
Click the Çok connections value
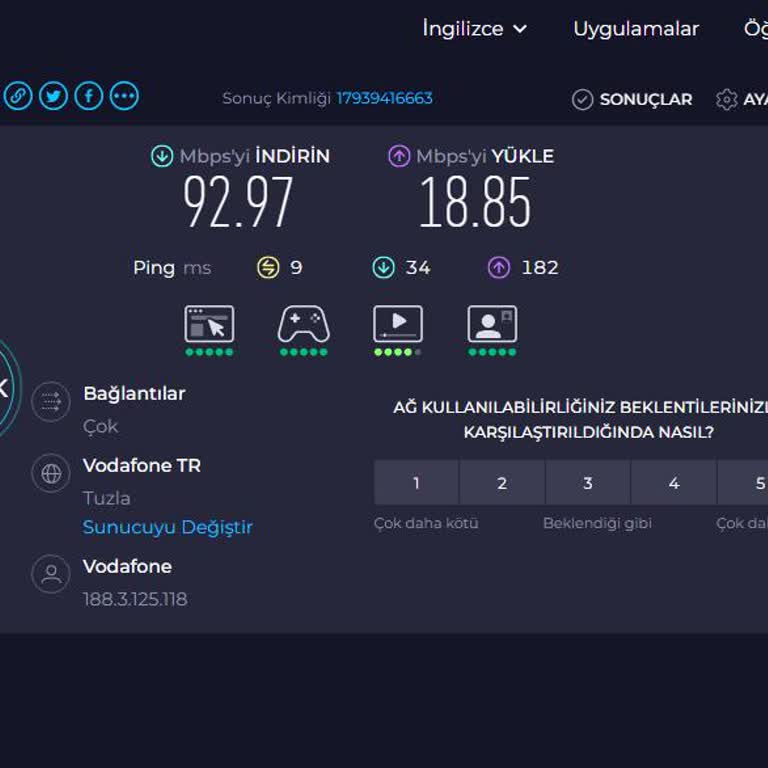point(100,426)
